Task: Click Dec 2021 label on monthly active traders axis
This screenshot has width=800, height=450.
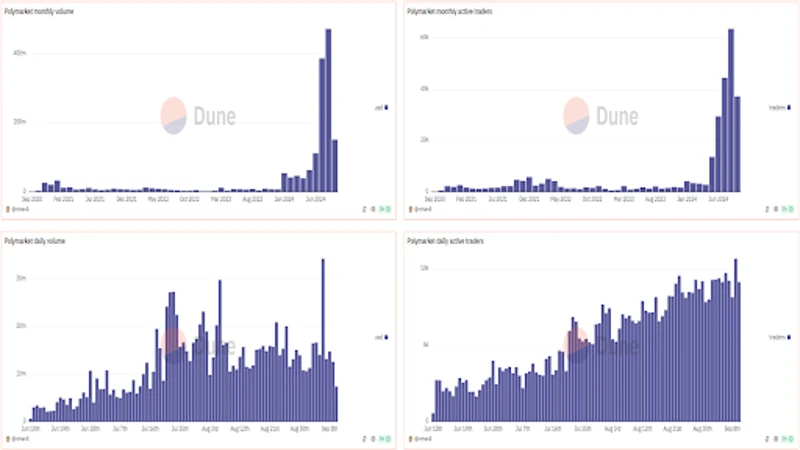Action: pyautogui.click(x=529, y=199)
